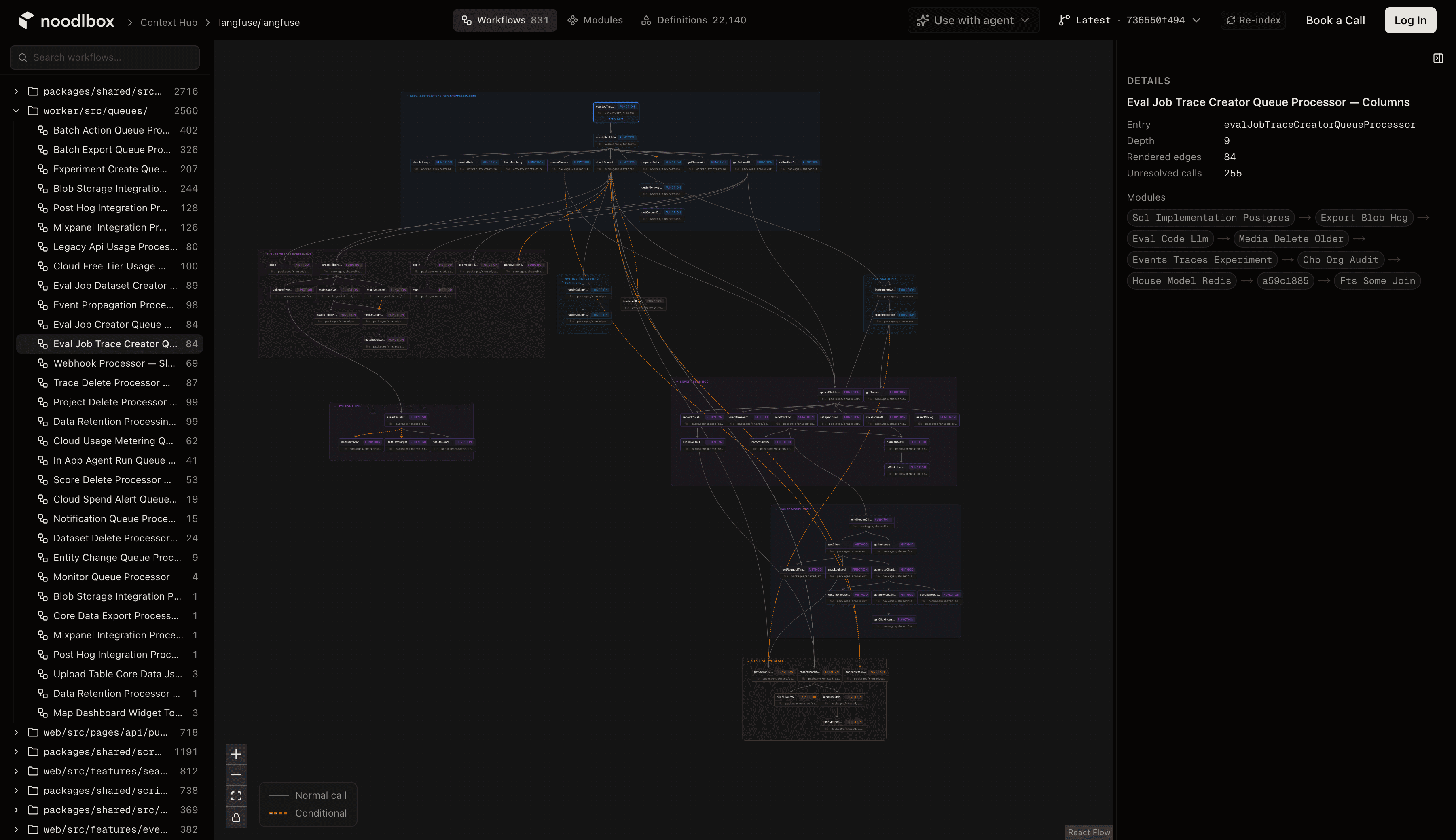This screenshot has height=840, width=1456.
Task: Click the Definitions tab icon
Action: point(646,20)
